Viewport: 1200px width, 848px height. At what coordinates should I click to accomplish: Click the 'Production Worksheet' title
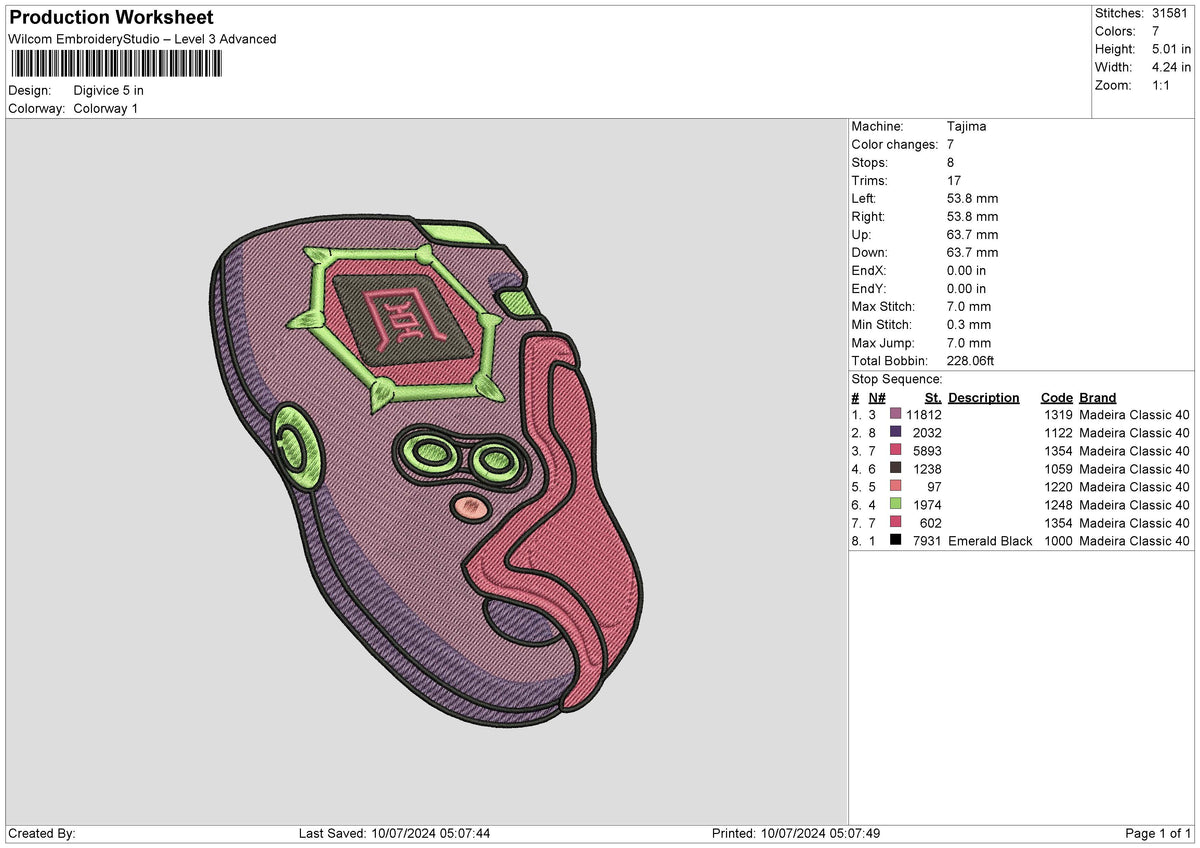click(x=111, y=18)
